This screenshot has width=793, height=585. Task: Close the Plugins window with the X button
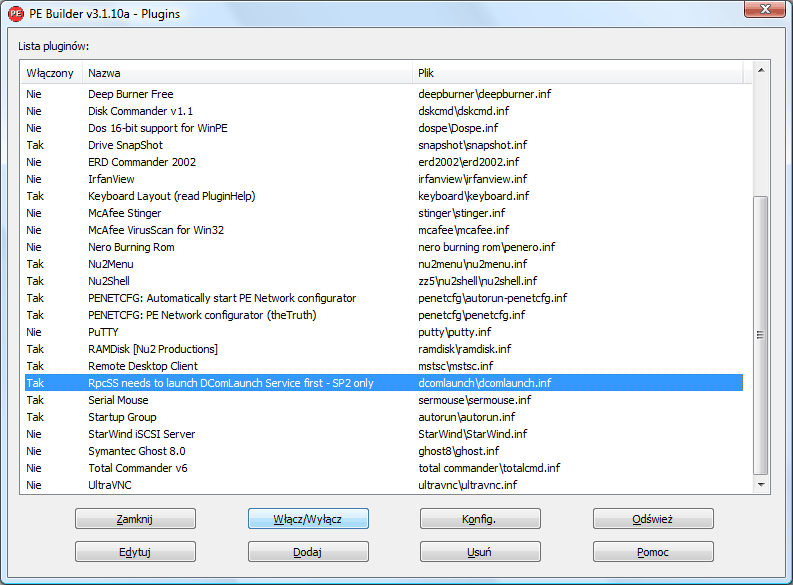(x=765, y=9)
